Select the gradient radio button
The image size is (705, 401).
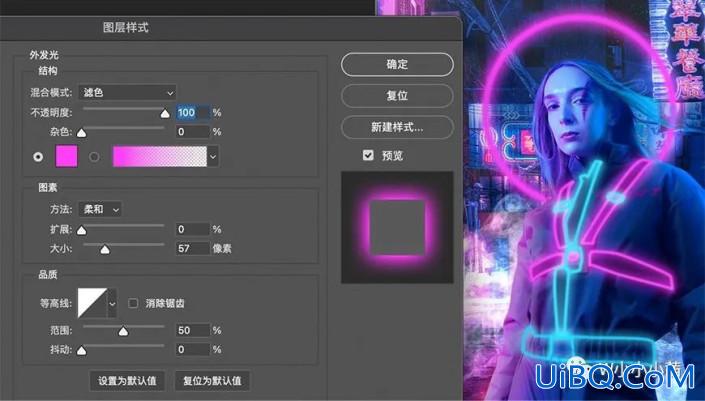[94, 157]
